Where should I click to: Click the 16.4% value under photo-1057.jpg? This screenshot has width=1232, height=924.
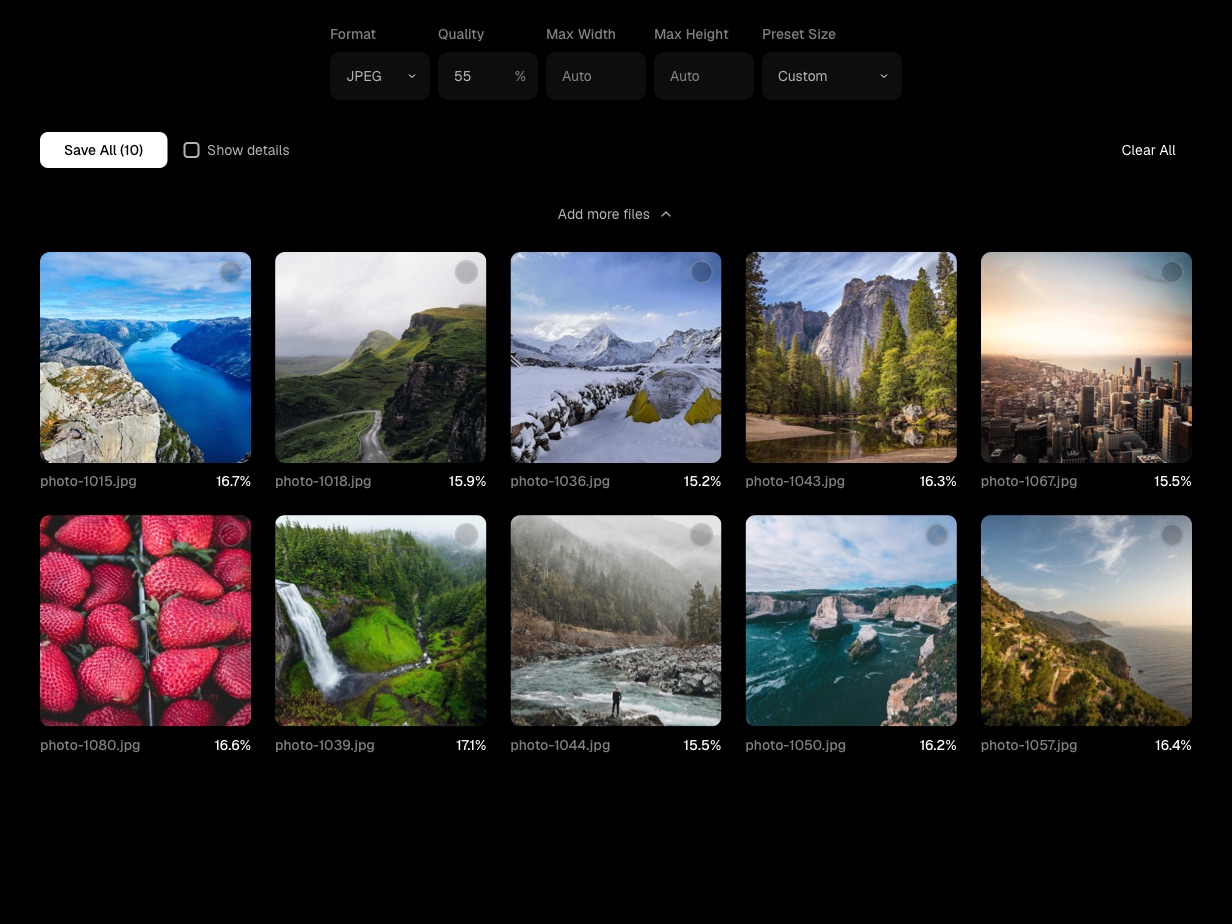tap(1173, 745)
